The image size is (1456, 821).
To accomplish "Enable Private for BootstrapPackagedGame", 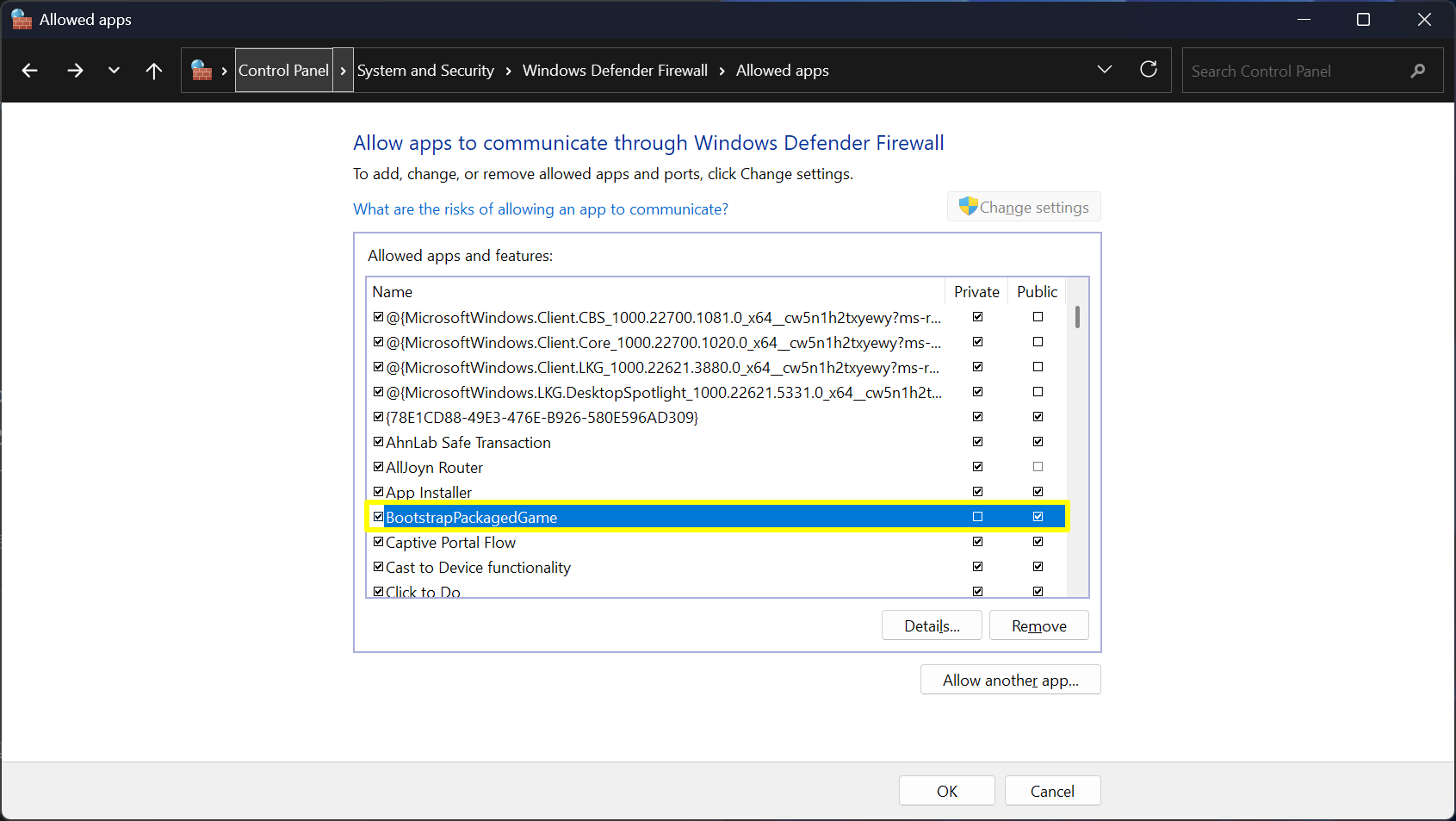I will [977, 517].
